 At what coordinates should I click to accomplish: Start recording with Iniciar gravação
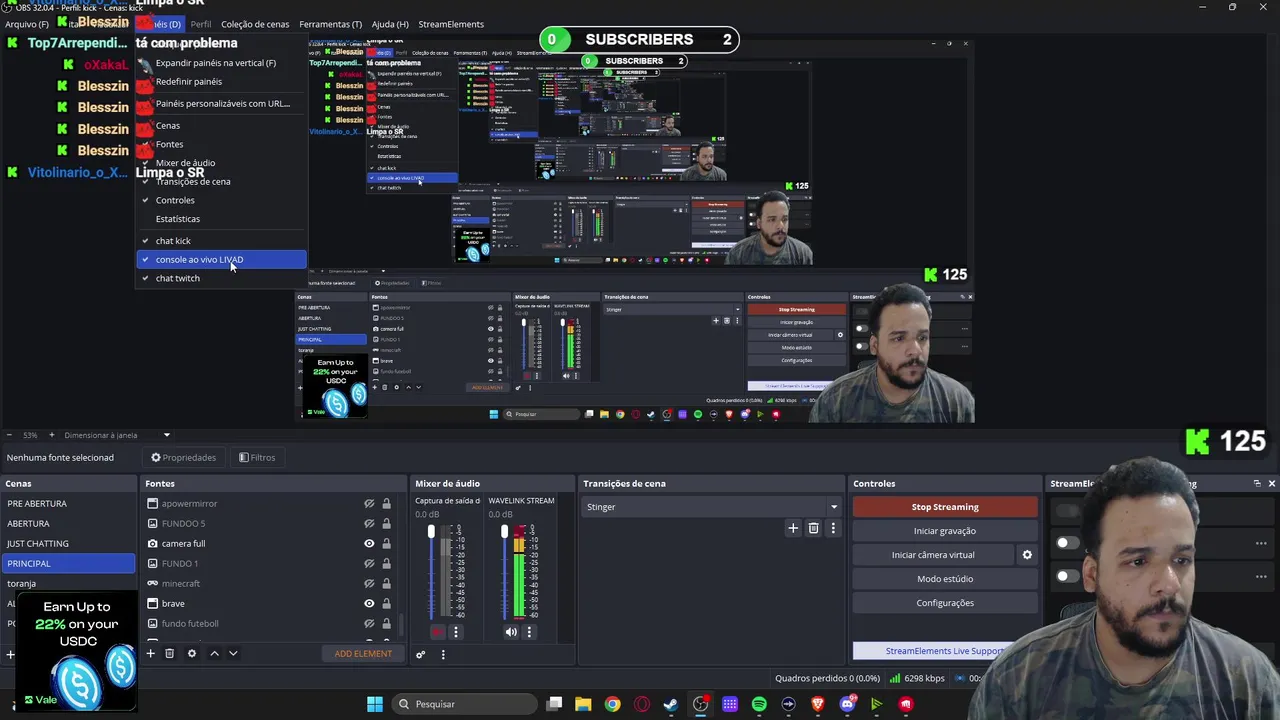945,531
